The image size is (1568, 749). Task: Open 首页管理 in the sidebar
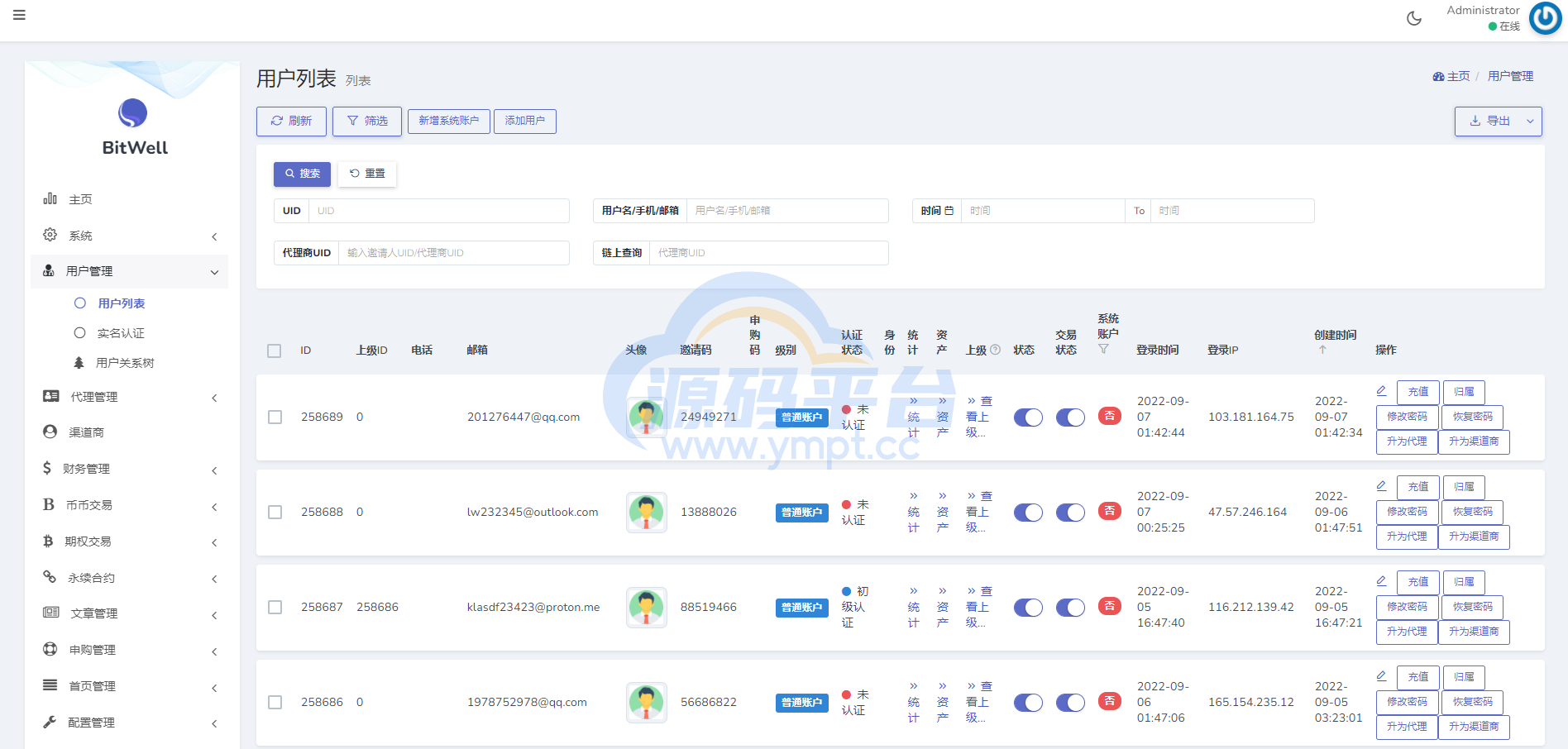tap(129, 686)
